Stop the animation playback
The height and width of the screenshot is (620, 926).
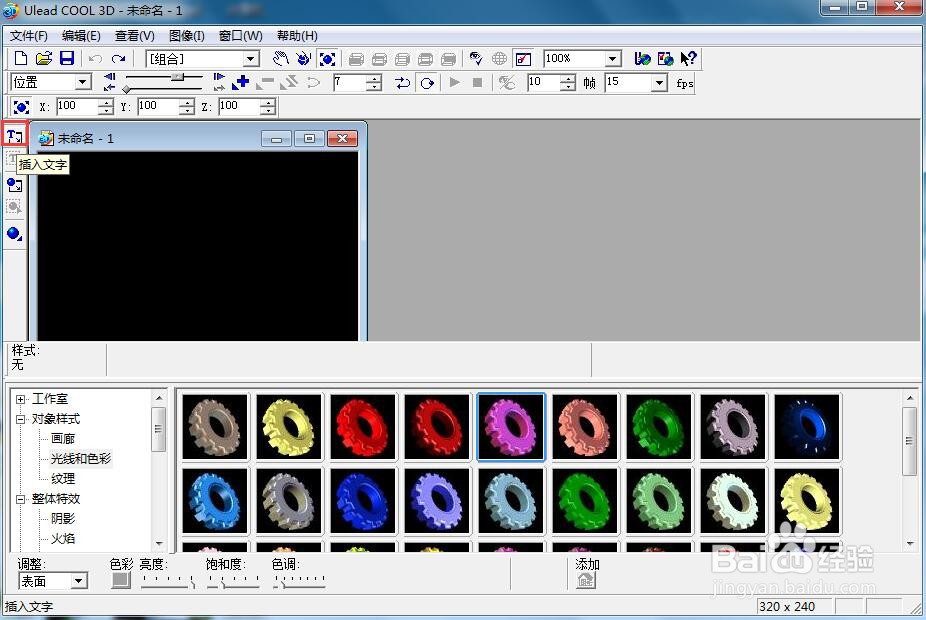(x=477, y=82)
